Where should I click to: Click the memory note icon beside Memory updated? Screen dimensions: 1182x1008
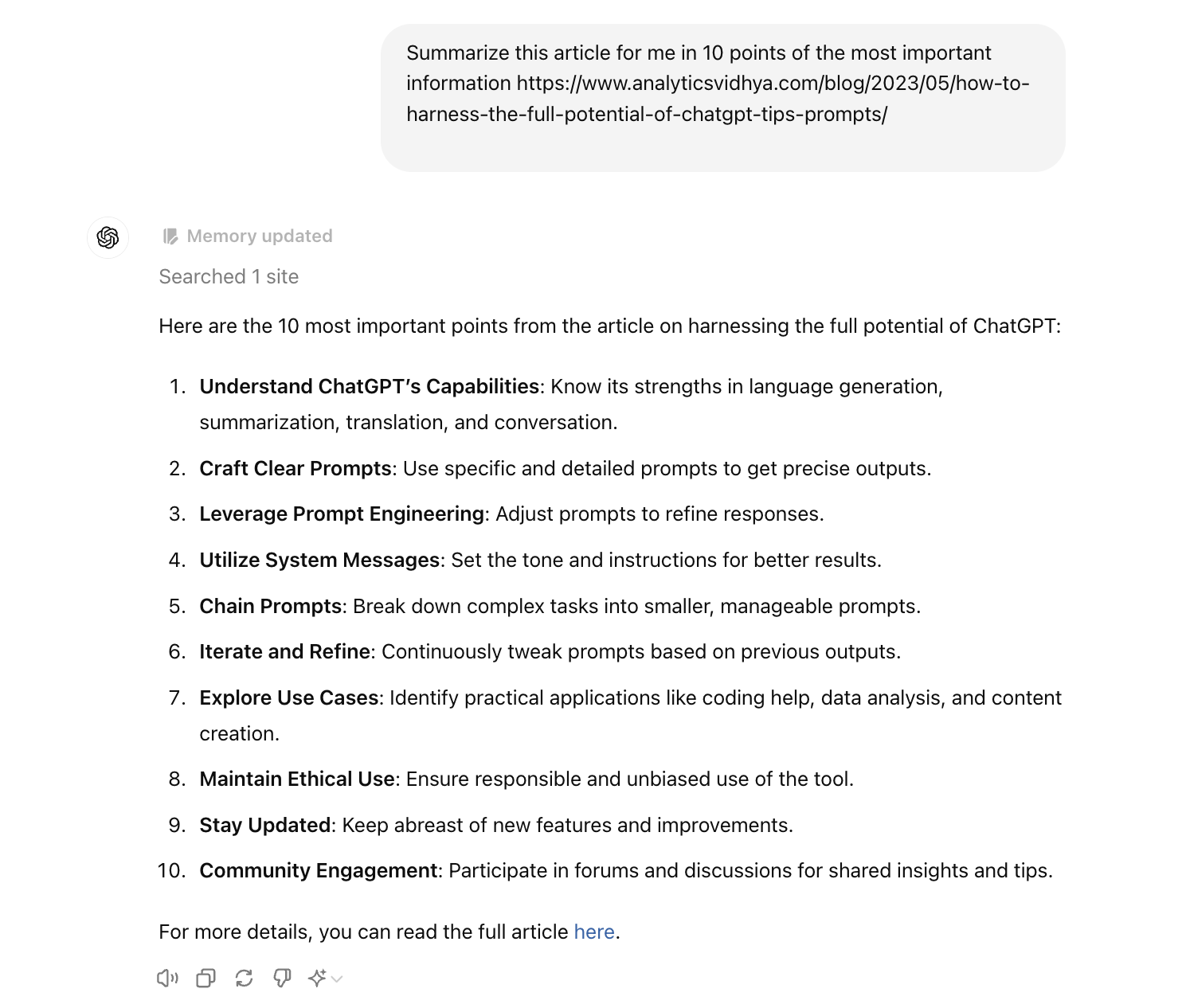[x=170, y=236]
